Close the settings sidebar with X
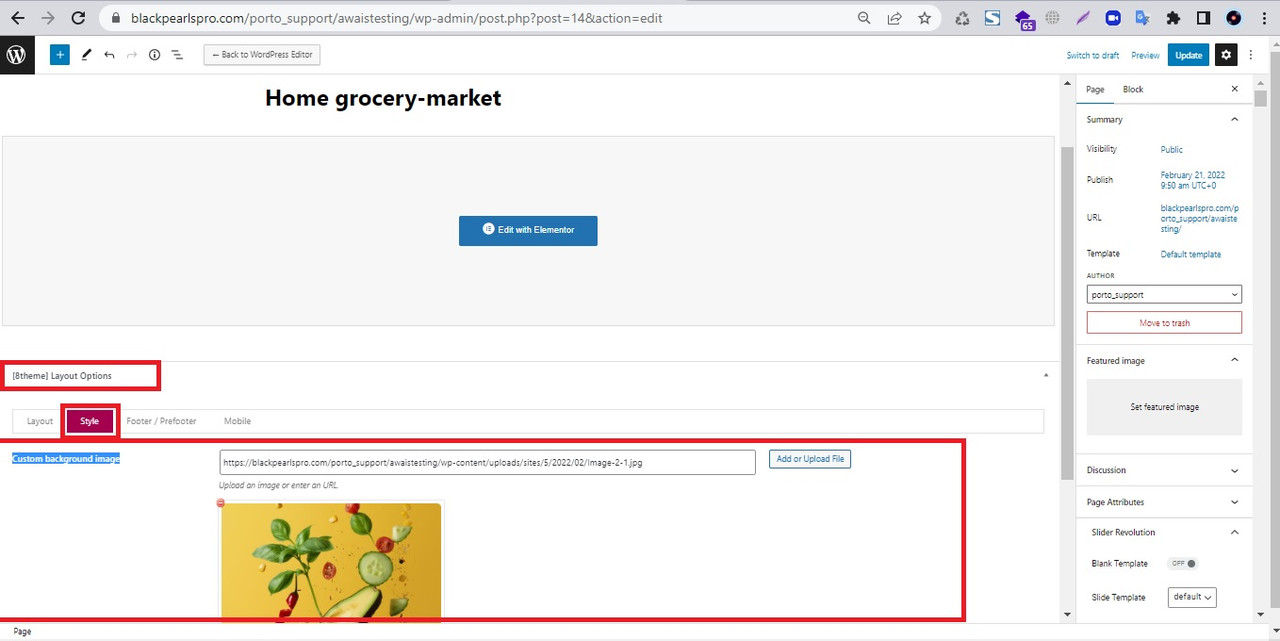Viewport: 1280px width, 641px height. point(1234,89)
